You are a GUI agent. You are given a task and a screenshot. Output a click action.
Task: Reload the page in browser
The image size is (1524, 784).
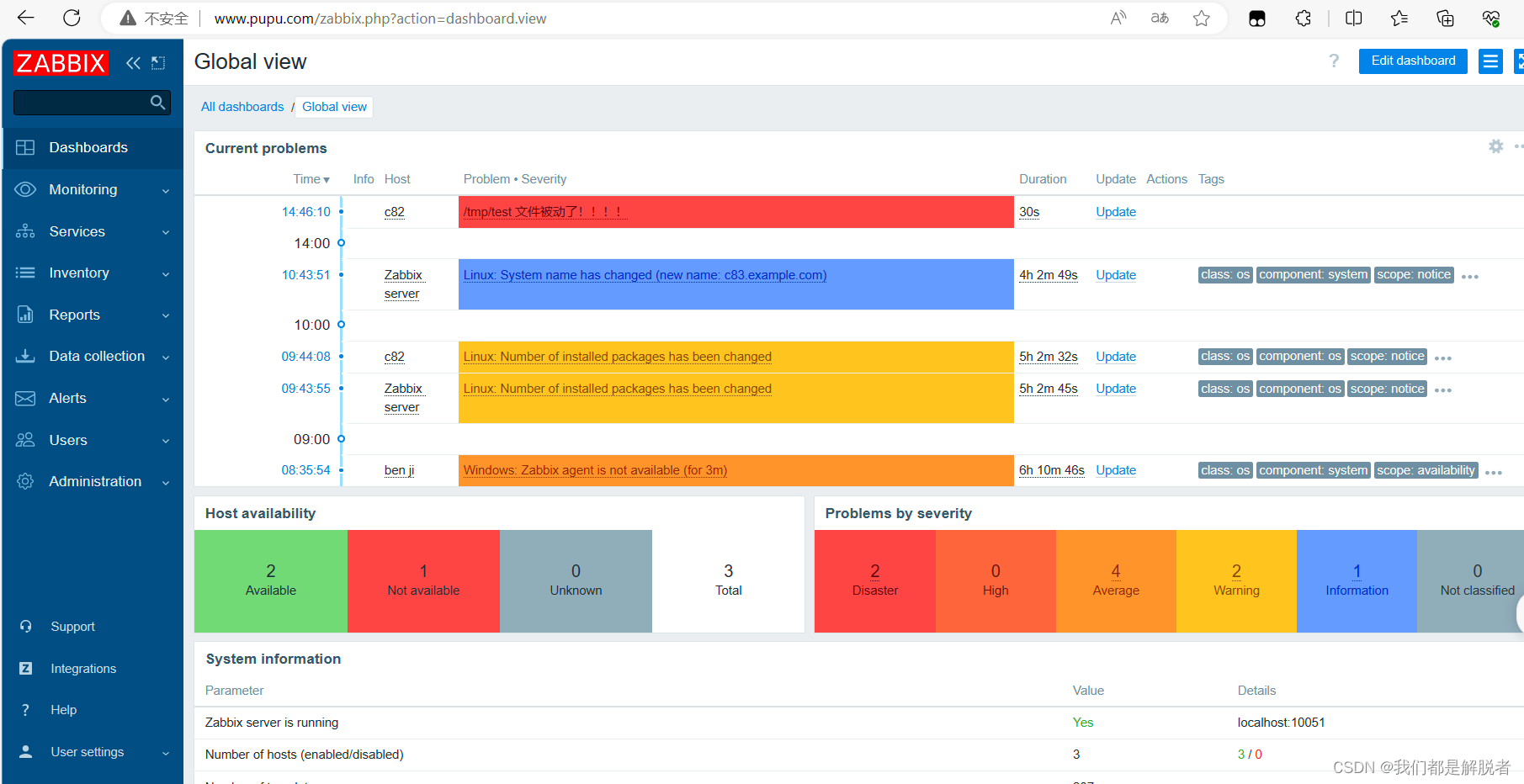pyautogui.click(x=72, y=18)
